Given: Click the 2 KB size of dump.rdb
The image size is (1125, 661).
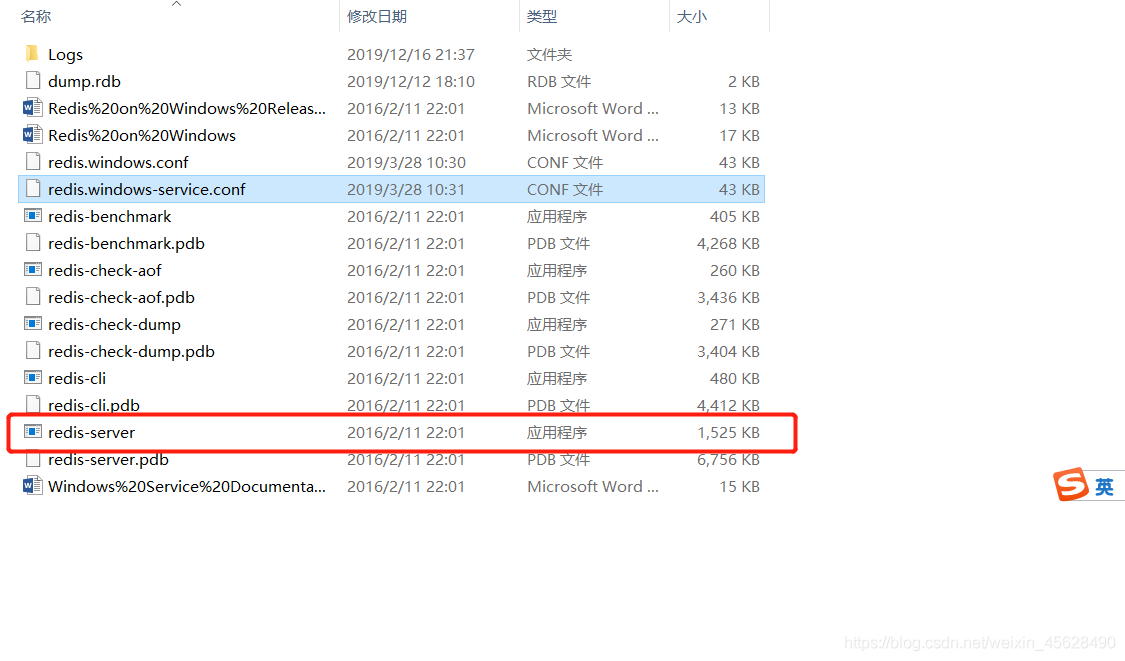Looking at the screenshot, I should pyautogui.click(x=744, y=81).
